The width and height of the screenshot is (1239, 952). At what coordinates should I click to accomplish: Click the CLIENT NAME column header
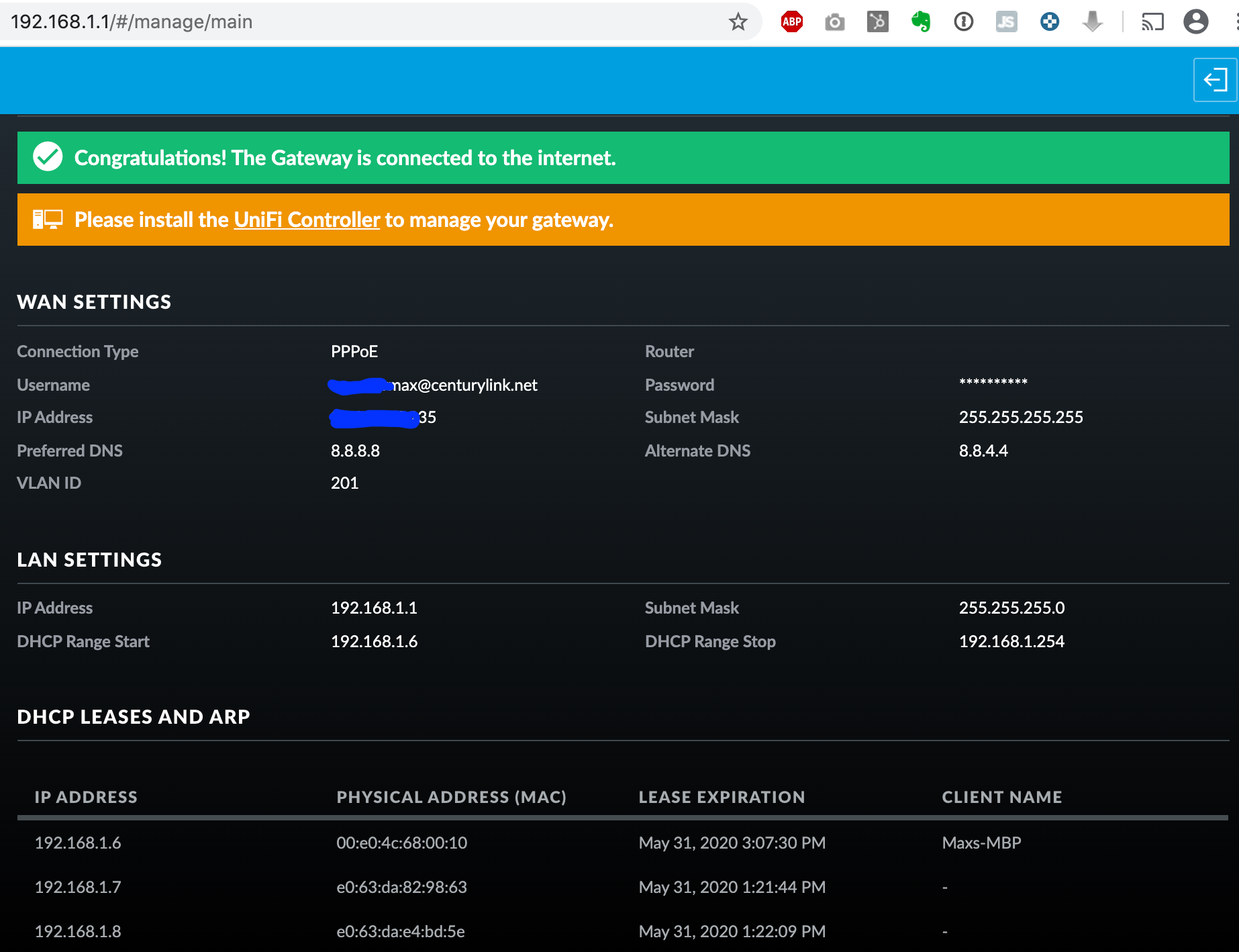pos(1001,797)
